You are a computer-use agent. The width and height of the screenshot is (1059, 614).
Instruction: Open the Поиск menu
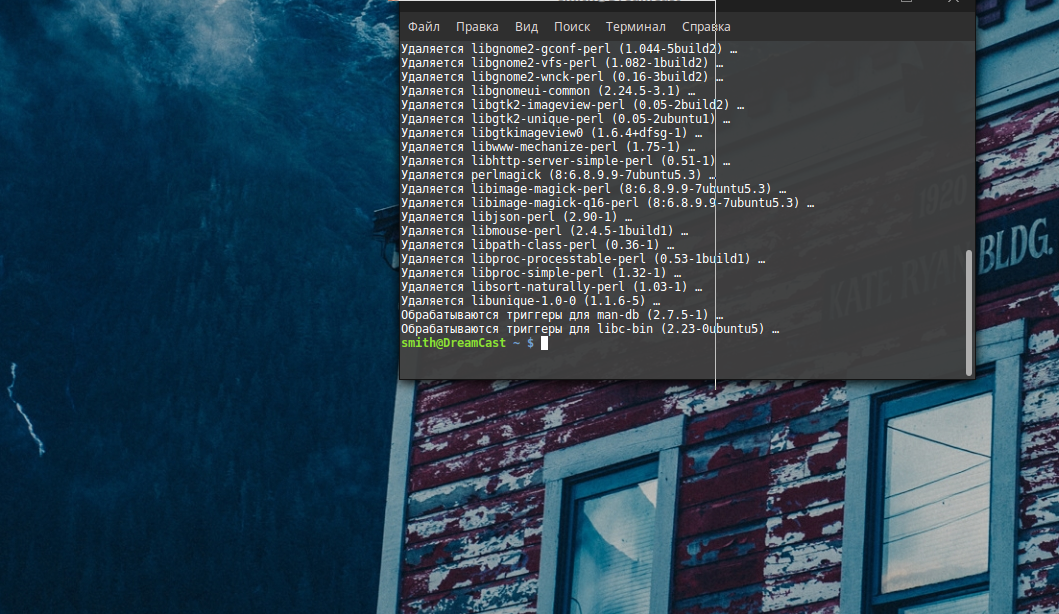[x=571, y=27]
